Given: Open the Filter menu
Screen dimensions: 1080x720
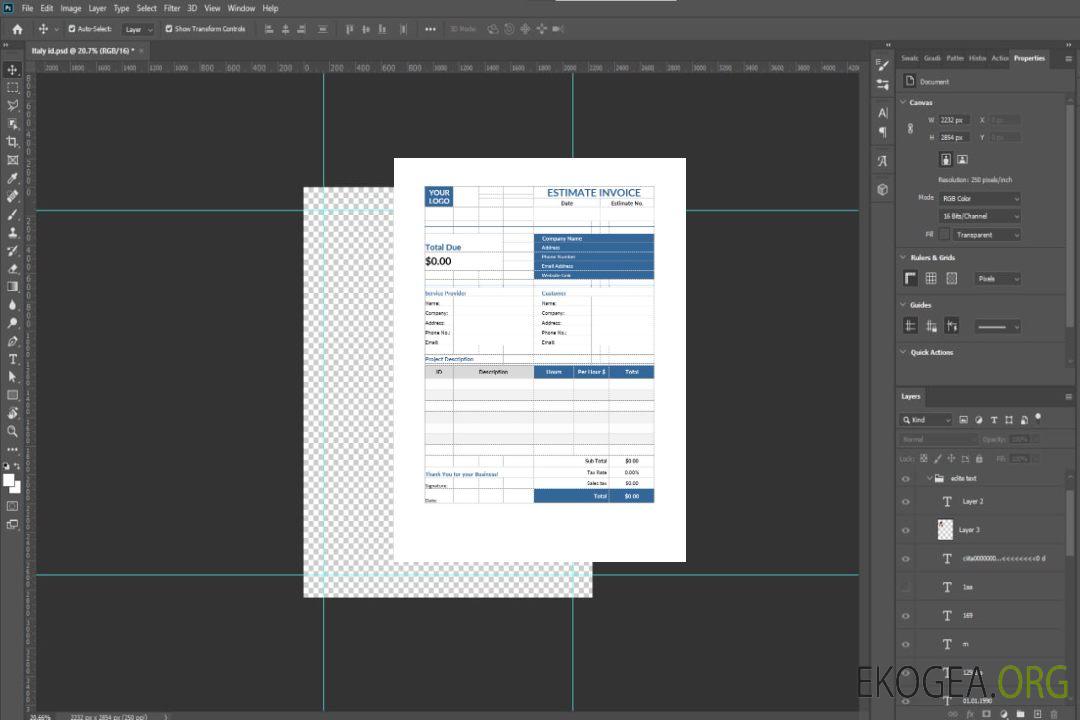Looking at the screenshot, I should pyautogui.click(x=172, y=8).
